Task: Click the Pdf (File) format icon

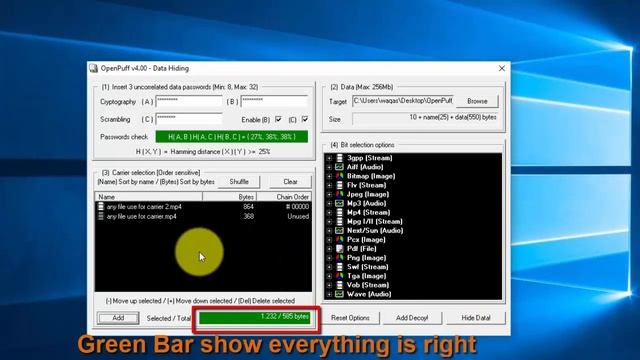Action: 339,249
